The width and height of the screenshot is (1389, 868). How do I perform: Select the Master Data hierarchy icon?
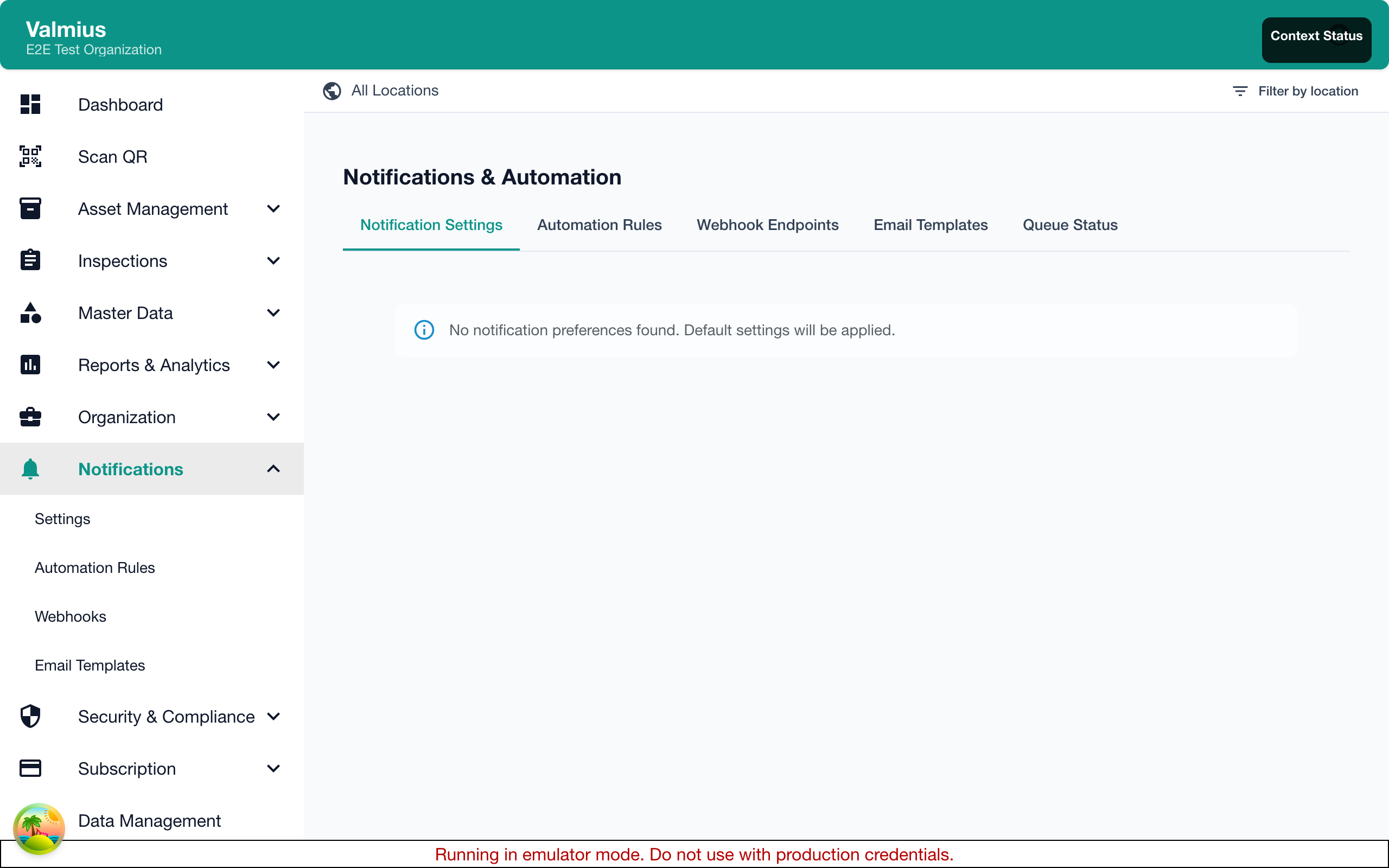point(30,313)
